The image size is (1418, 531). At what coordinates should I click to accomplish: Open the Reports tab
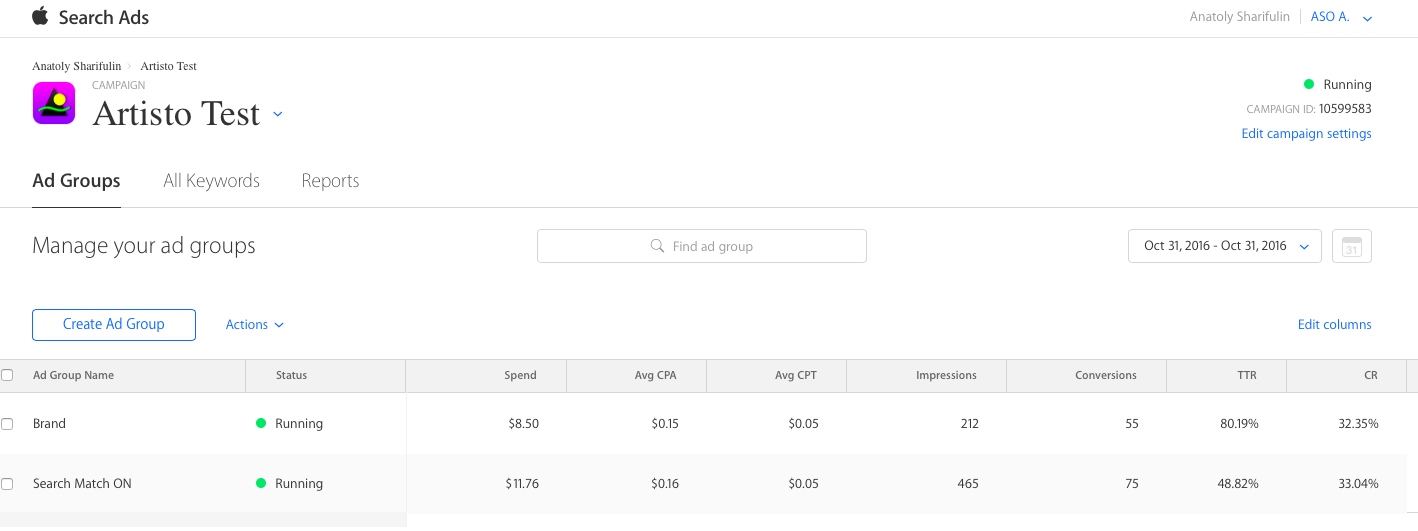330,181
